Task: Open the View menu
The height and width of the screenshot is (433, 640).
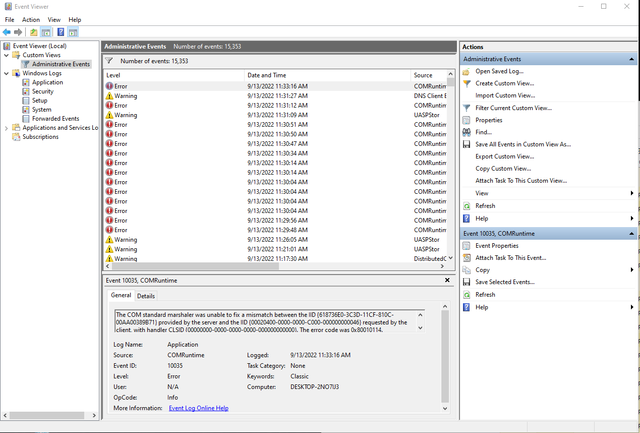Action: [54, 20]
